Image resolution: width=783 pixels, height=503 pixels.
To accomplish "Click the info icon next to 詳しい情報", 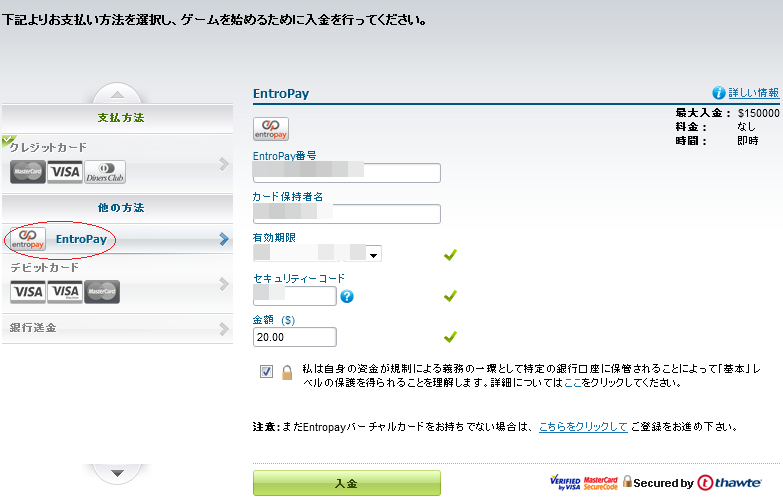I will point(718,92).
